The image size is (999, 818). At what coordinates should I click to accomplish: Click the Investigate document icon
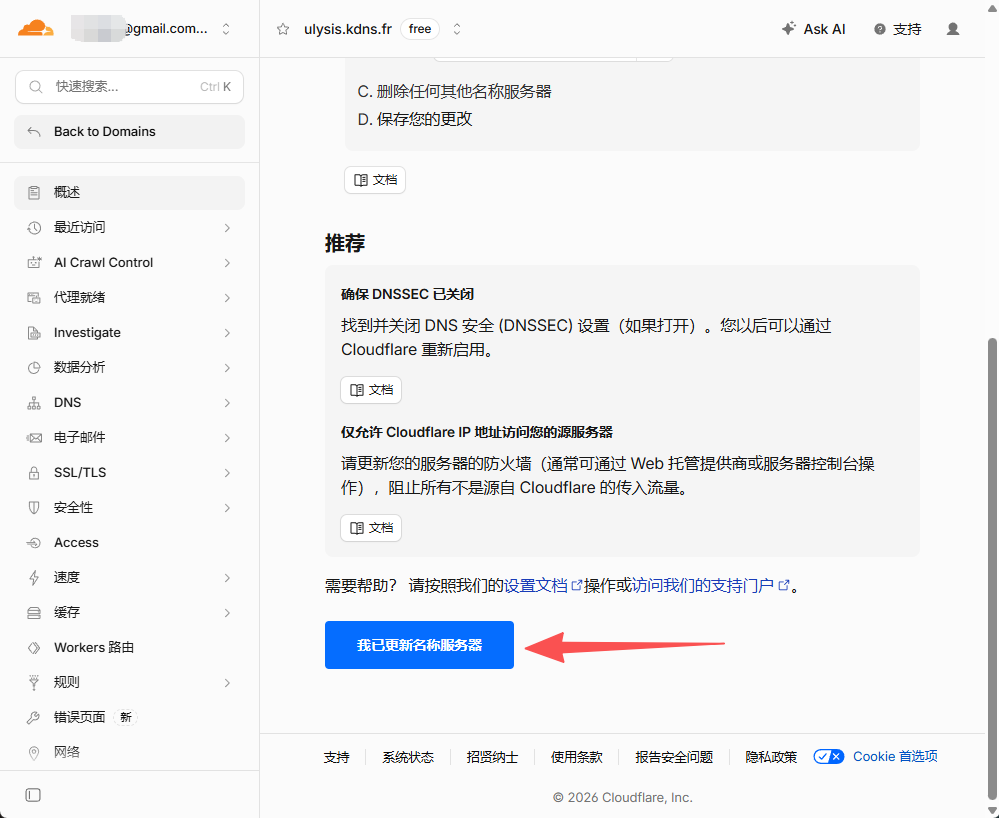[x=34, y=333]
